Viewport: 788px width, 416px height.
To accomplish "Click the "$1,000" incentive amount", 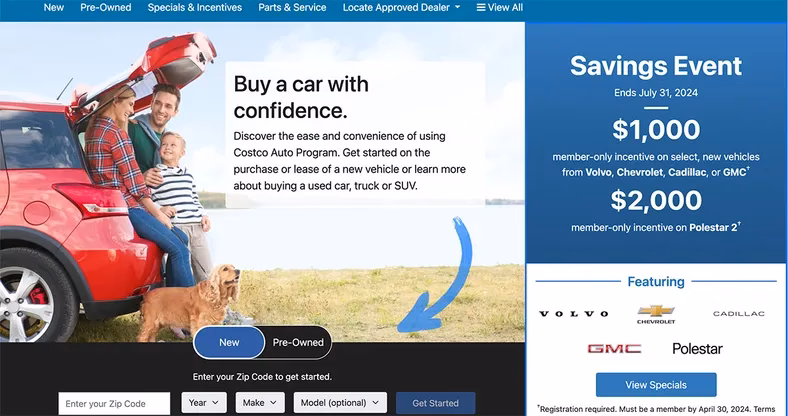I will tap(656, 130).
